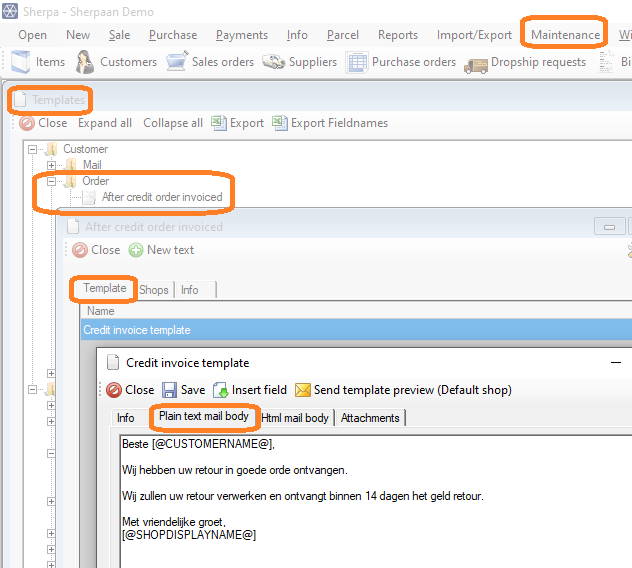Viewport: 632px width, 568px height.
Task: Open the Dropship requests van icon
Action: 476,66
